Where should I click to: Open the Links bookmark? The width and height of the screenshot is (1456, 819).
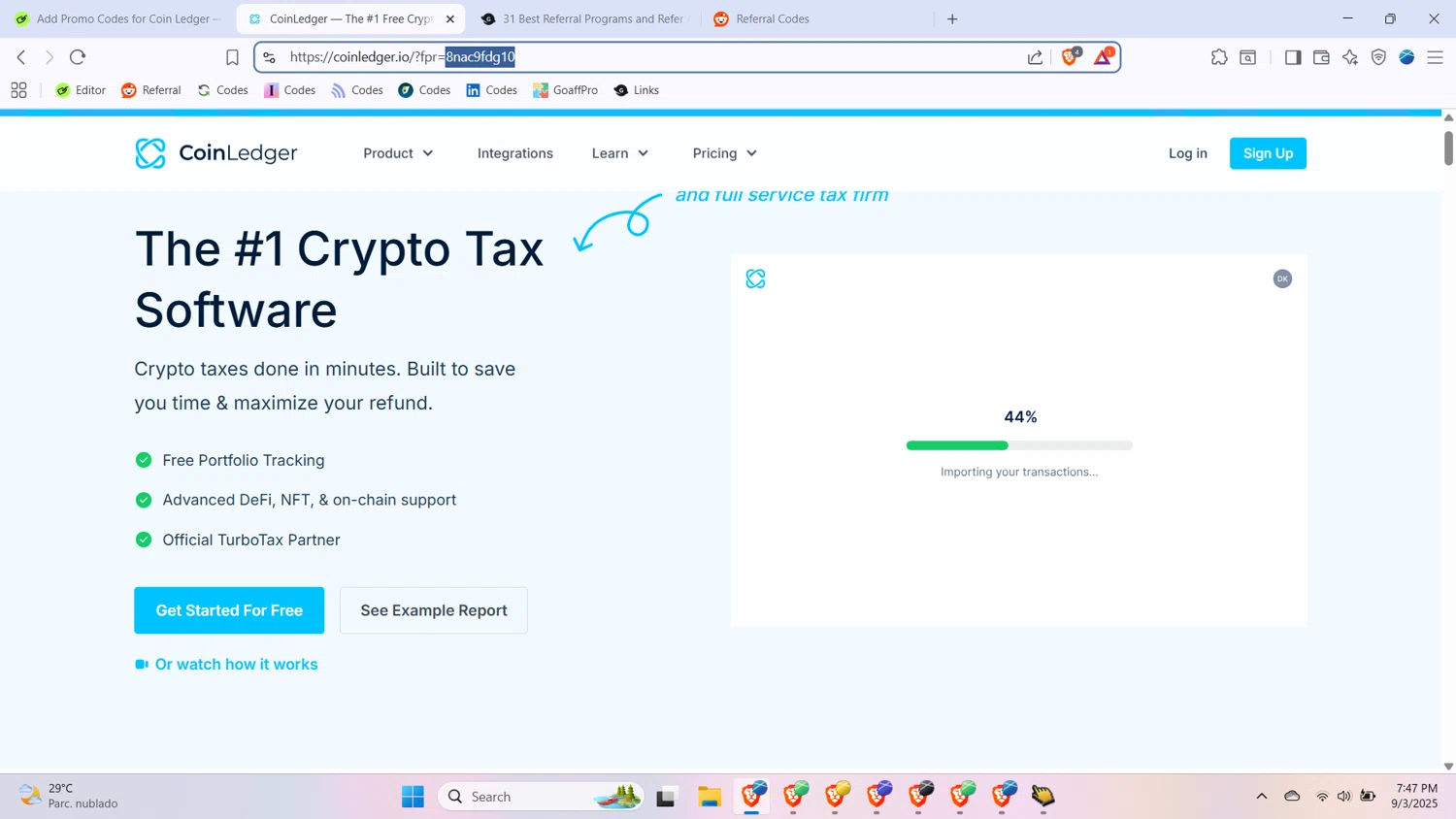click(x=636, y=90)
